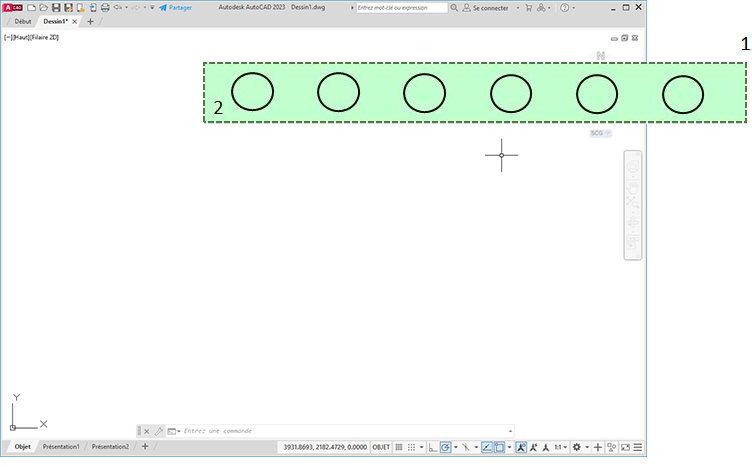This screenshot has width=752, height=467.
Task: Click the Isolate Objects icon in the status bar
Action: click(x=611, y=447)
